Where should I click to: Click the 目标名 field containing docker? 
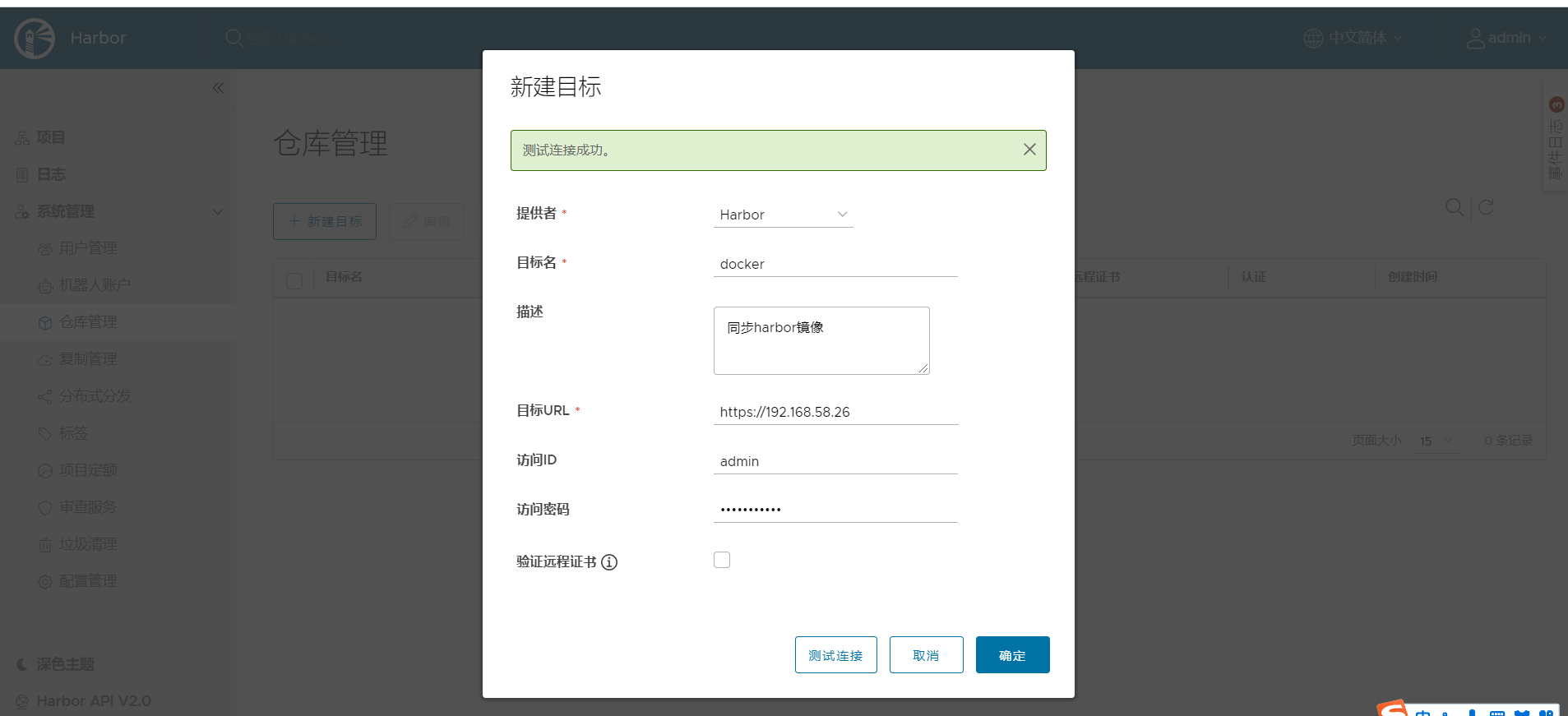pyautogui.click(x=835, y=264)
